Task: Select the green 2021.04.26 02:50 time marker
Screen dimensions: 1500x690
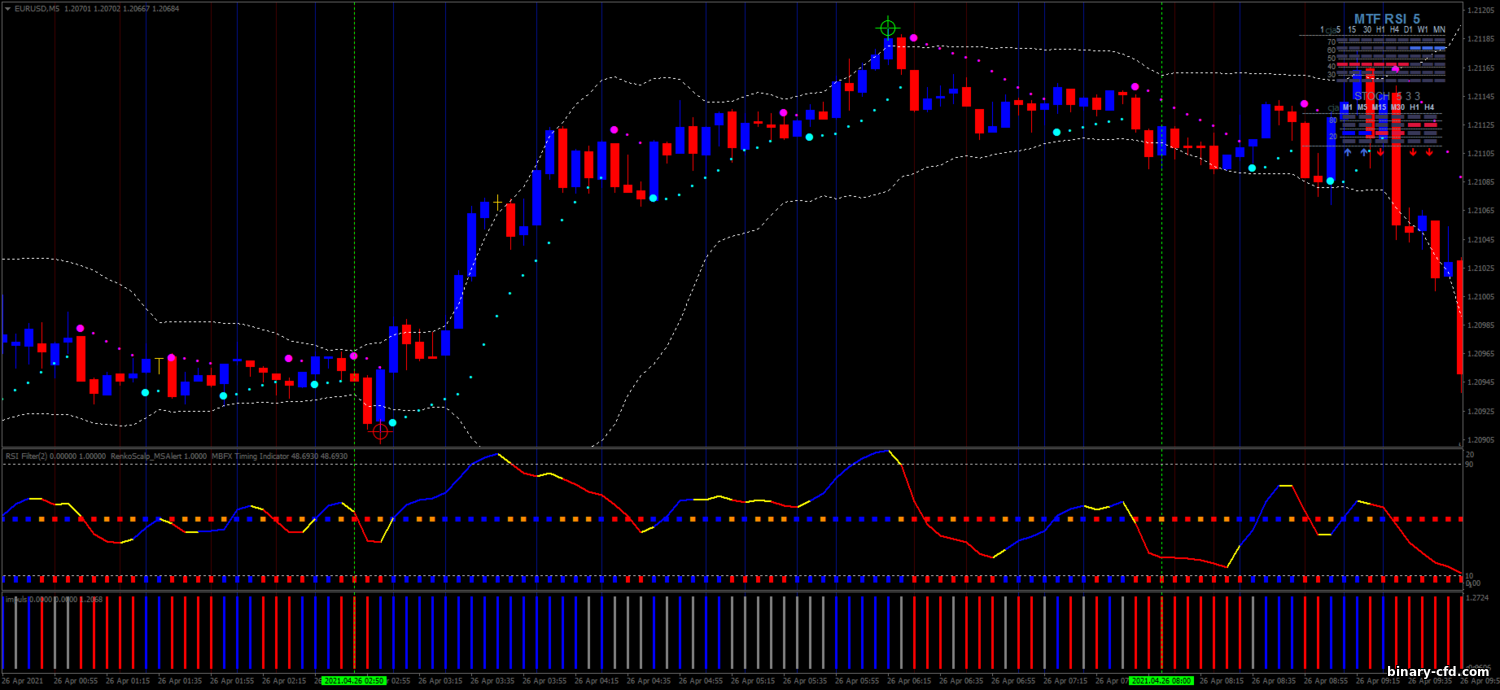Action: pyautogui.click(x=354, y=681)
